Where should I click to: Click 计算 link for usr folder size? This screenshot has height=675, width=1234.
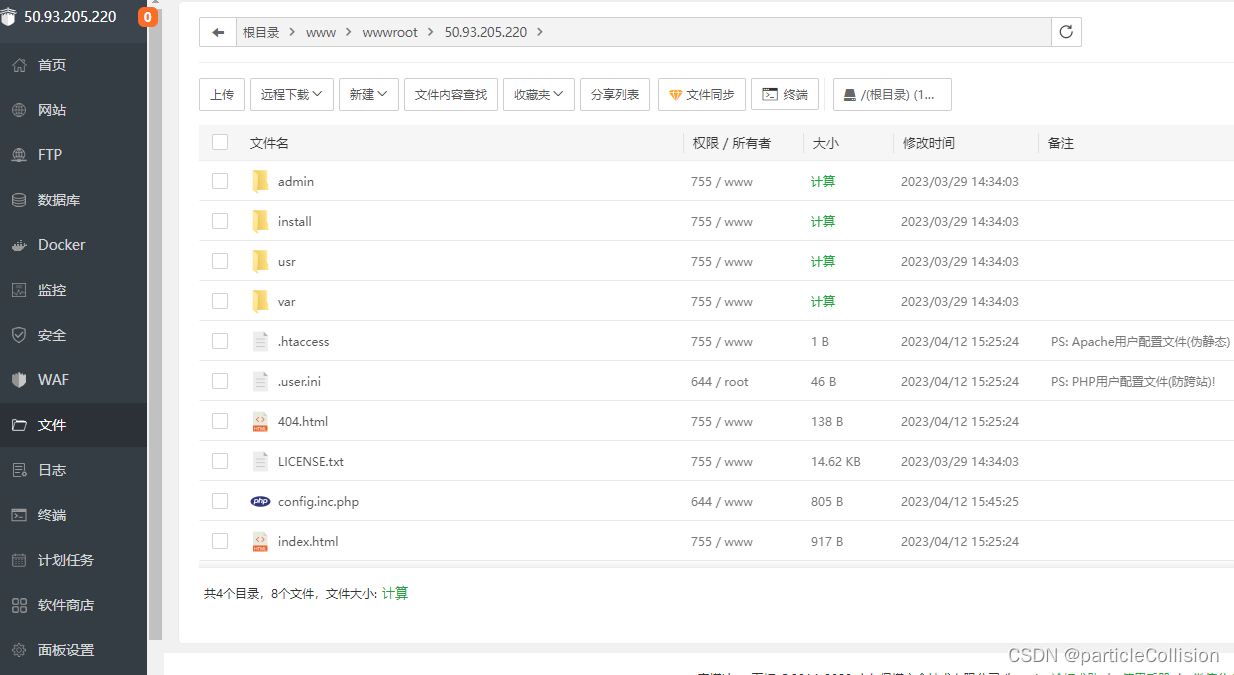[x=822, y=261]
